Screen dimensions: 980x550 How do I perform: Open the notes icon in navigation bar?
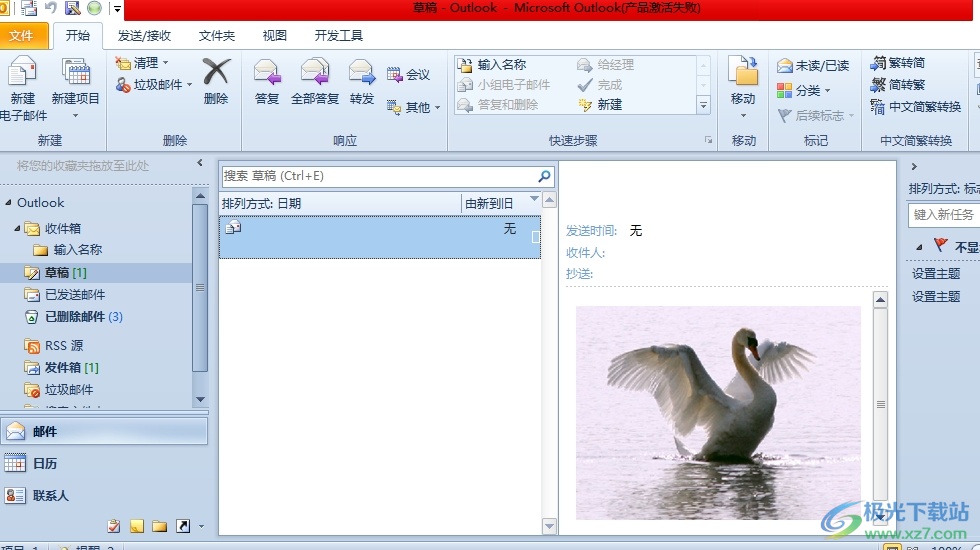coord(137,526)
